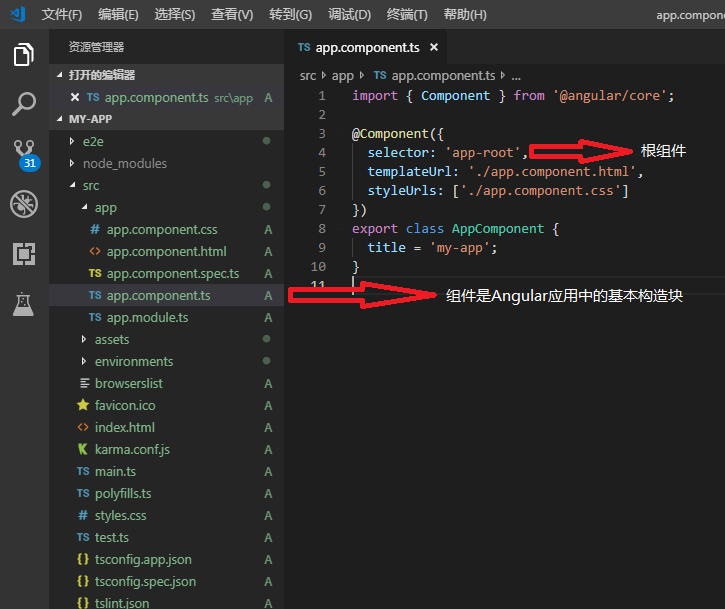Open tsconfig.app.json file
This screenshot has height=609, width=725.
(166, 560)
